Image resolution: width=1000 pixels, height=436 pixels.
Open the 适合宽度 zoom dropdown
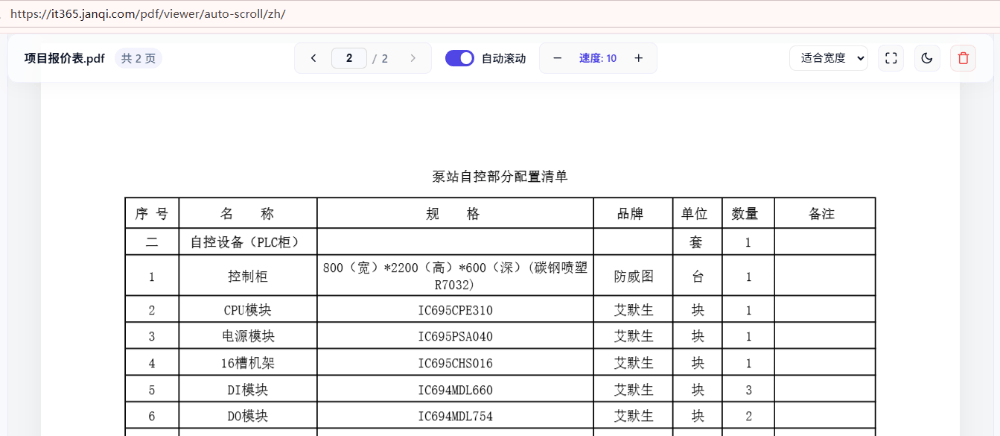point(828,58)
